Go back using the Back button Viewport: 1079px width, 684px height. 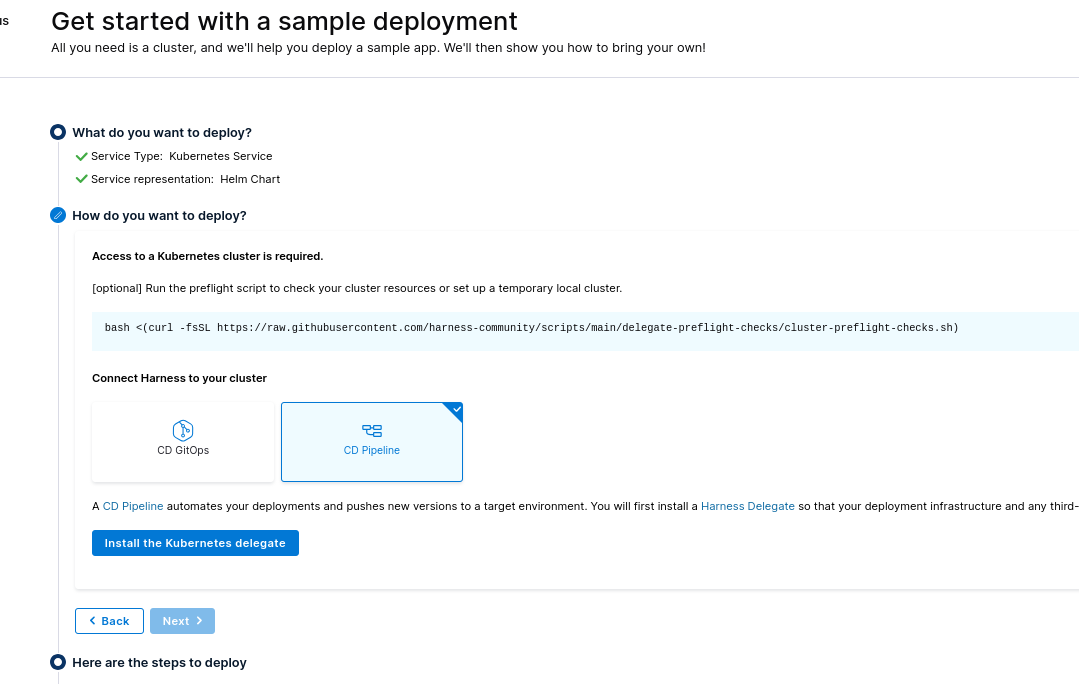pyautogui.click(x=109, y=621)
